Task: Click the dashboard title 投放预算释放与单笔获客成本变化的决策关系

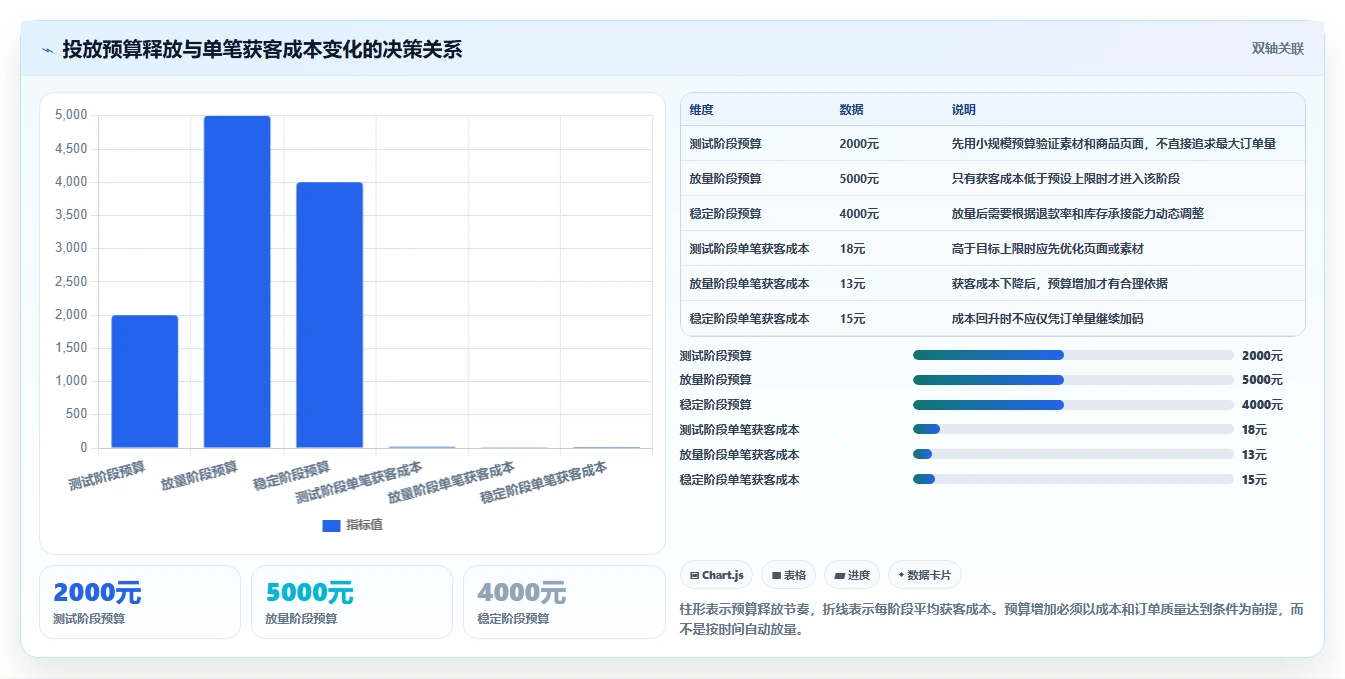Action: (262, 49)
